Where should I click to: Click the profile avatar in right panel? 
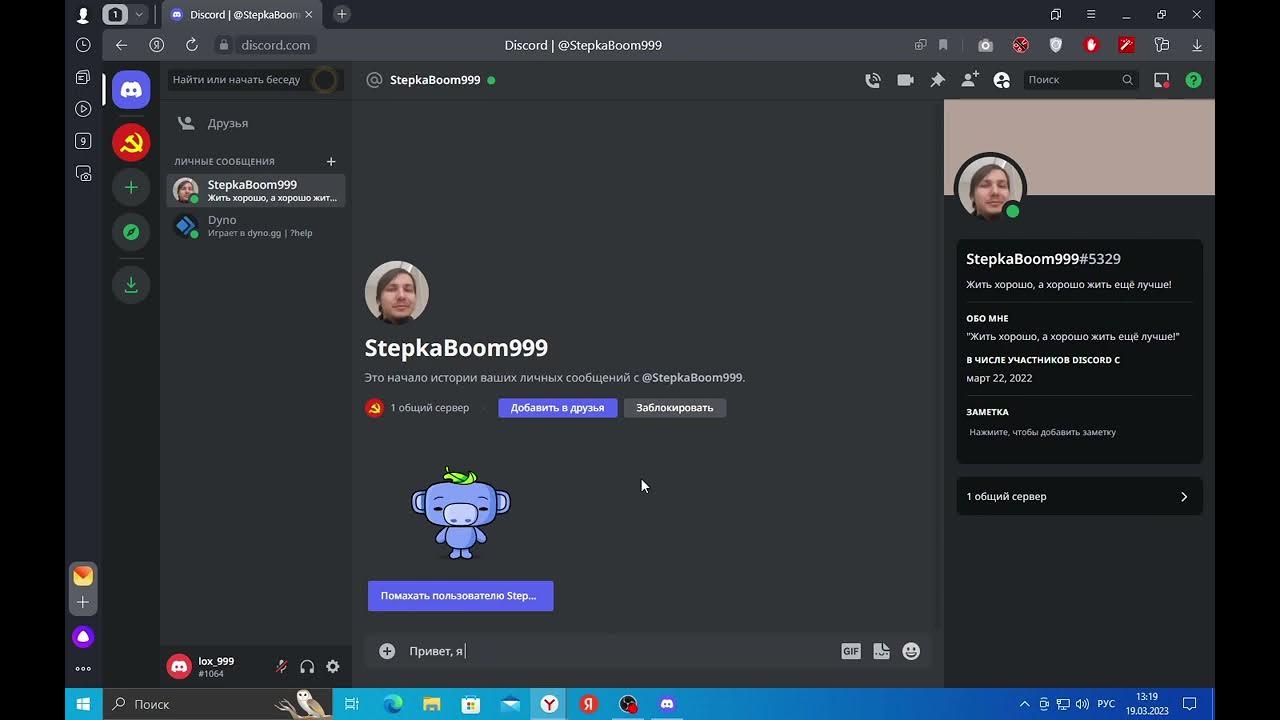click(x=990, y=188)
